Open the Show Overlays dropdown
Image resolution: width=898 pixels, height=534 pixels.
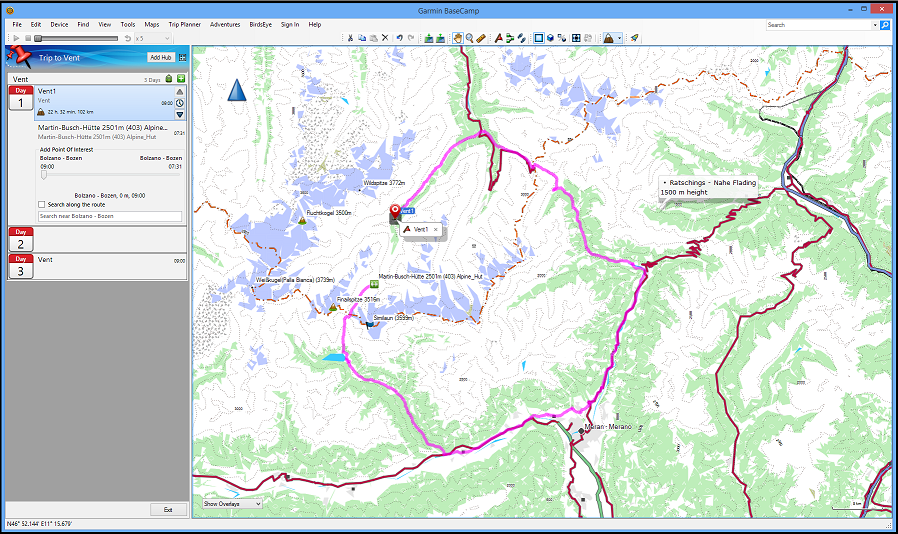pos(232,504)
